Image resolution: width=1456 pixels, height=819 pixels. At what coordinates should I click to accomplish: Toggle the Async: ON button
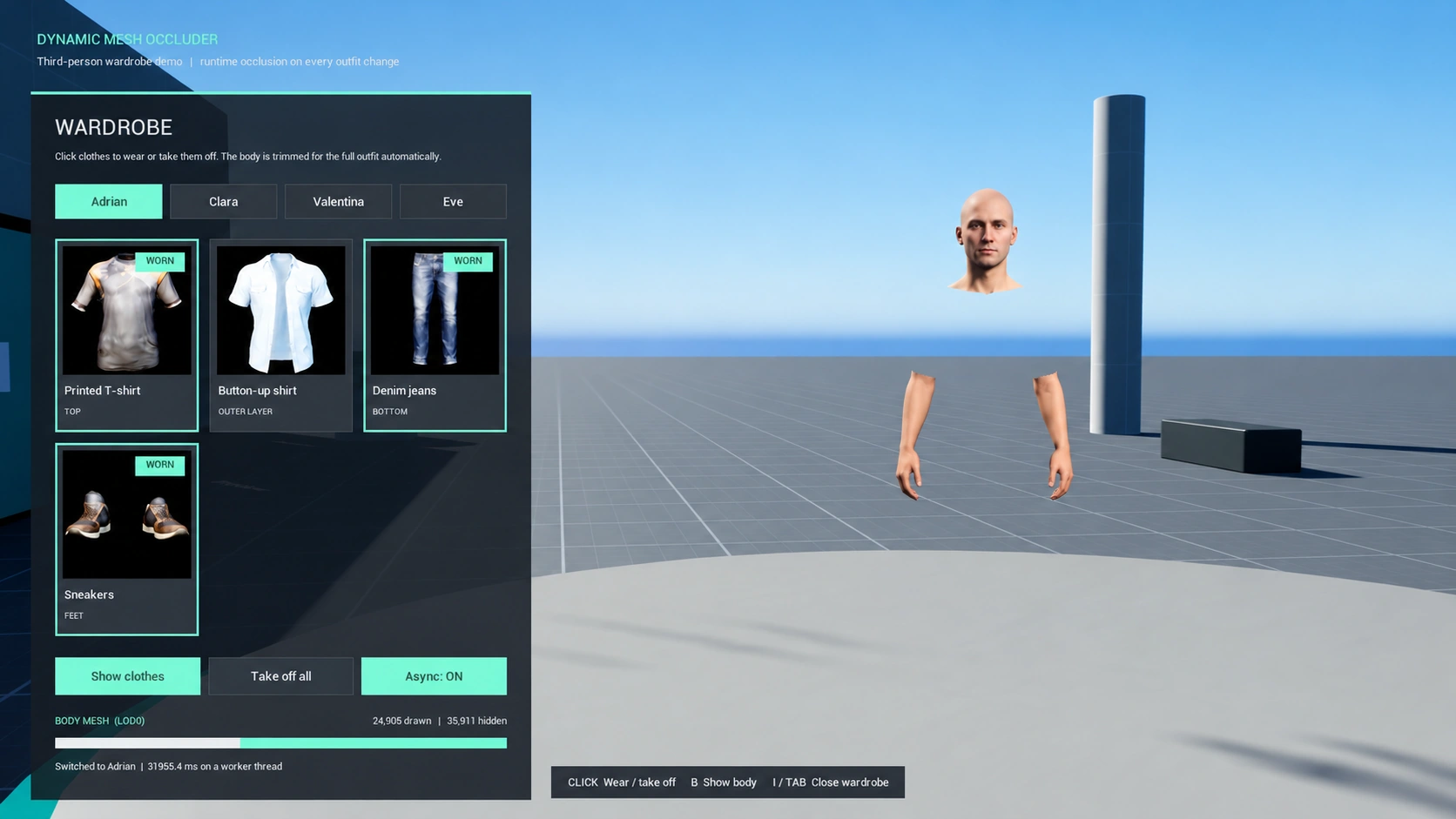pos(434,676)
